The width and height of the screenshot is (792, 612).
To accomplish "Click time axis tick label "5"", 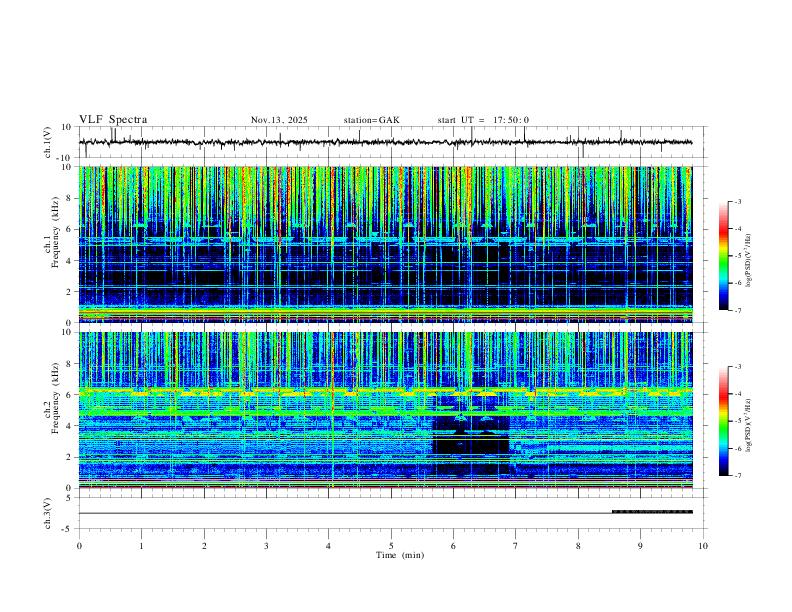I will point(391,546).
